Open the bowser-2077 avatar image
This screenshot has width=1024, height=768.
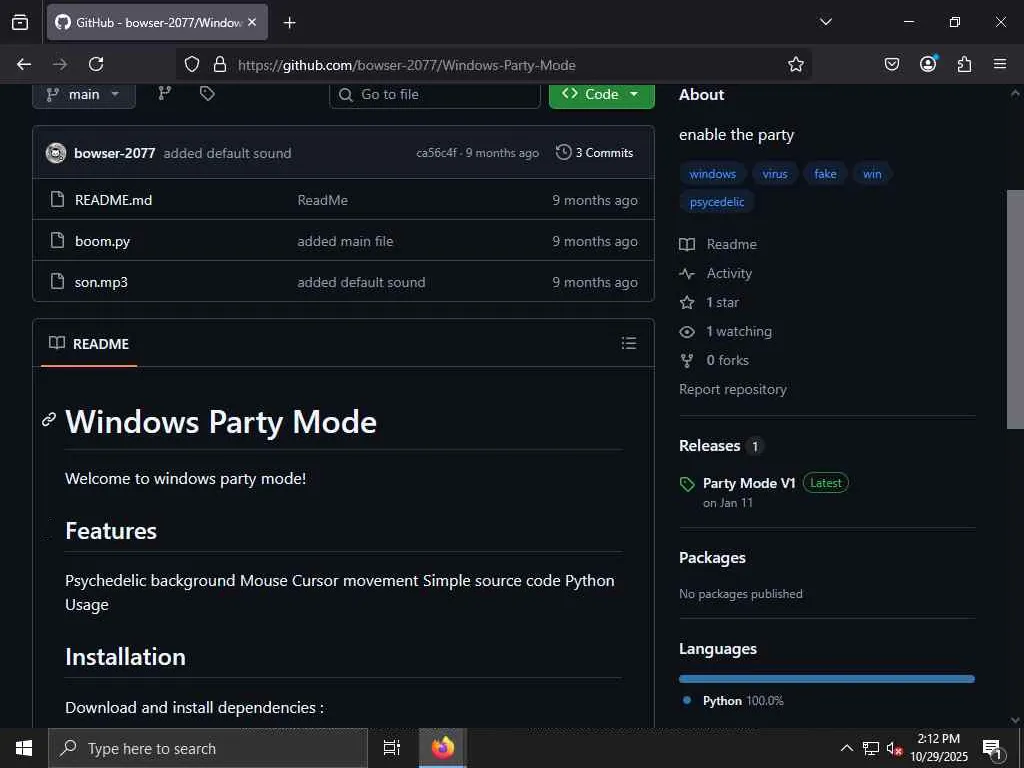coord(56,153)
